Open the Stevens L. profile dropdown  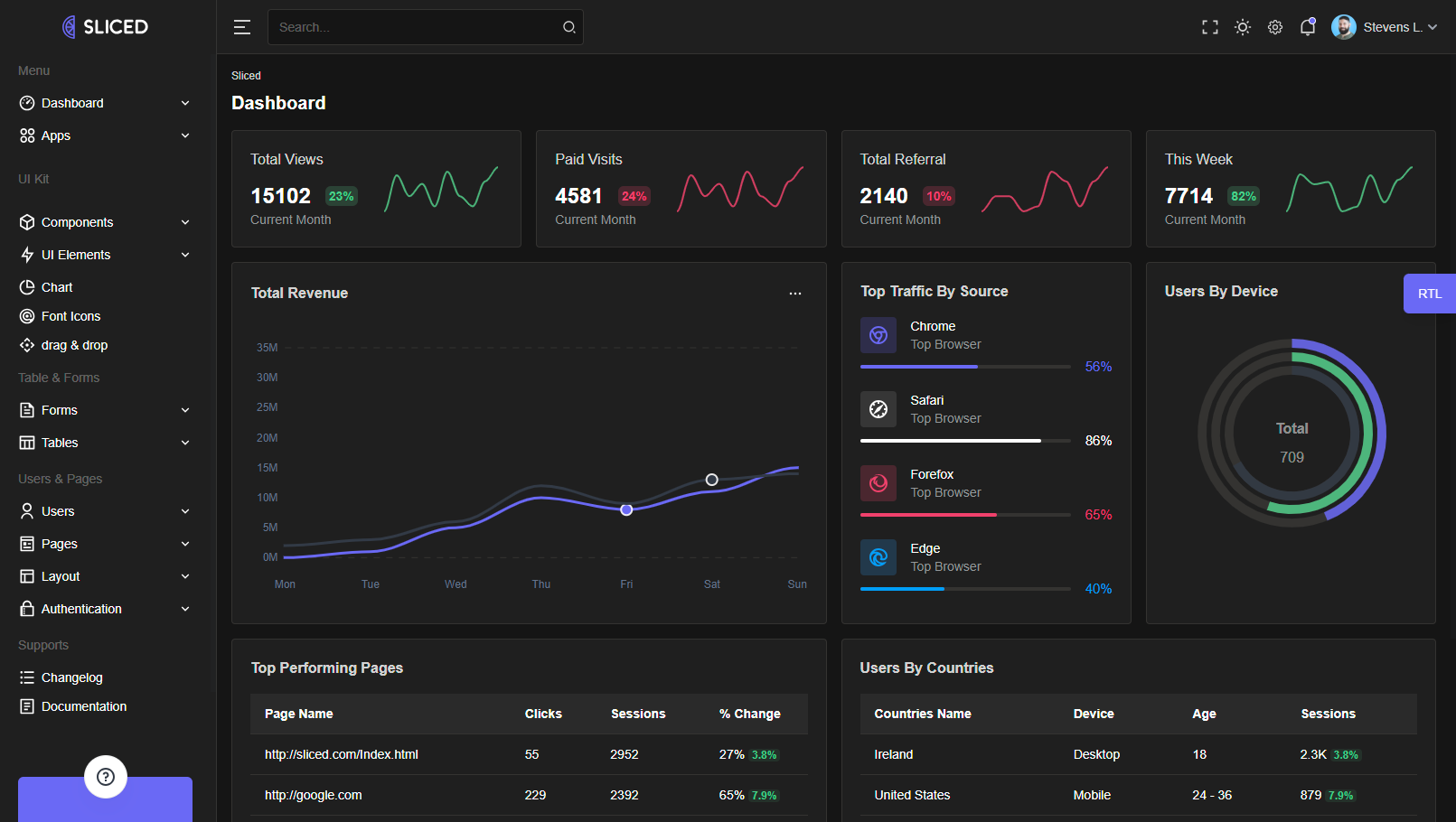tap(1384, 27)
